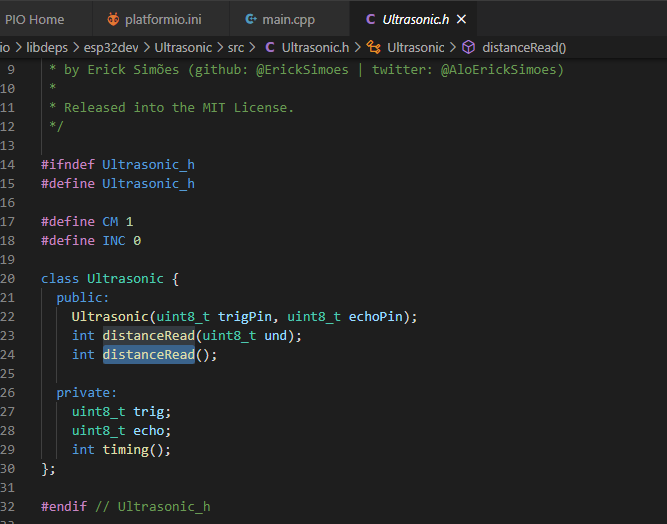Expand the esp32dev breadcrumb folder
The image size is (667, 524).
point(112,47)
